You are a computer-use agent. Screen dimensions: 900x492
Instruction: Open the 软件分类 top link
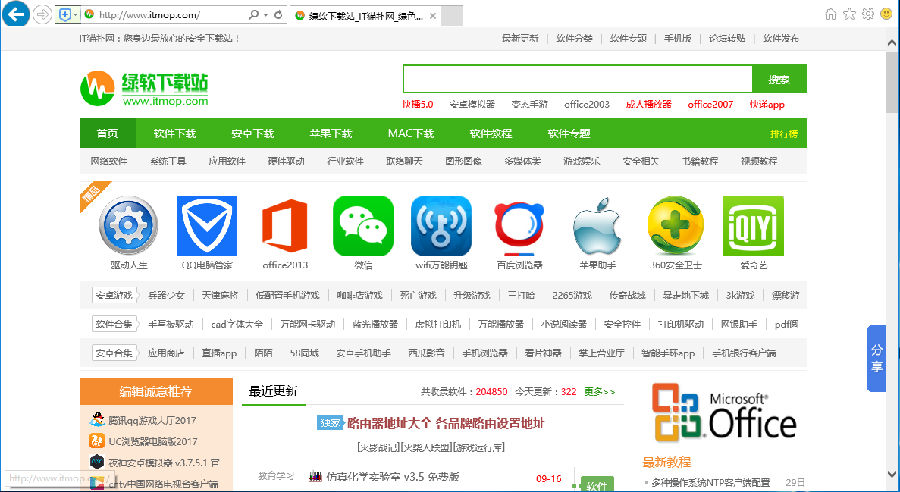tap(574, 38)
